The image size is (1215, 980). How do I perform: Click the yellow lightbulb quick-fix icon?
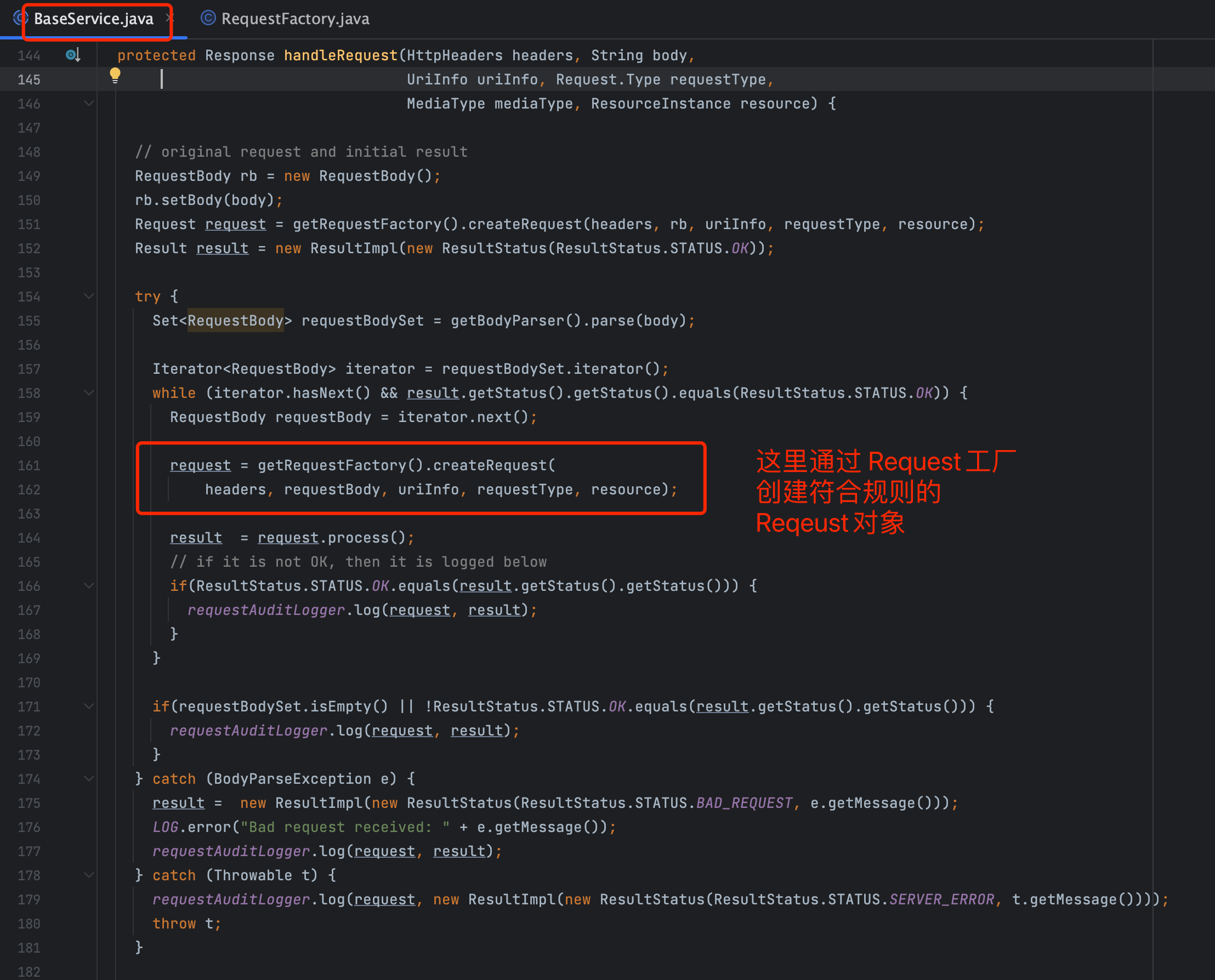coord(115,75)
